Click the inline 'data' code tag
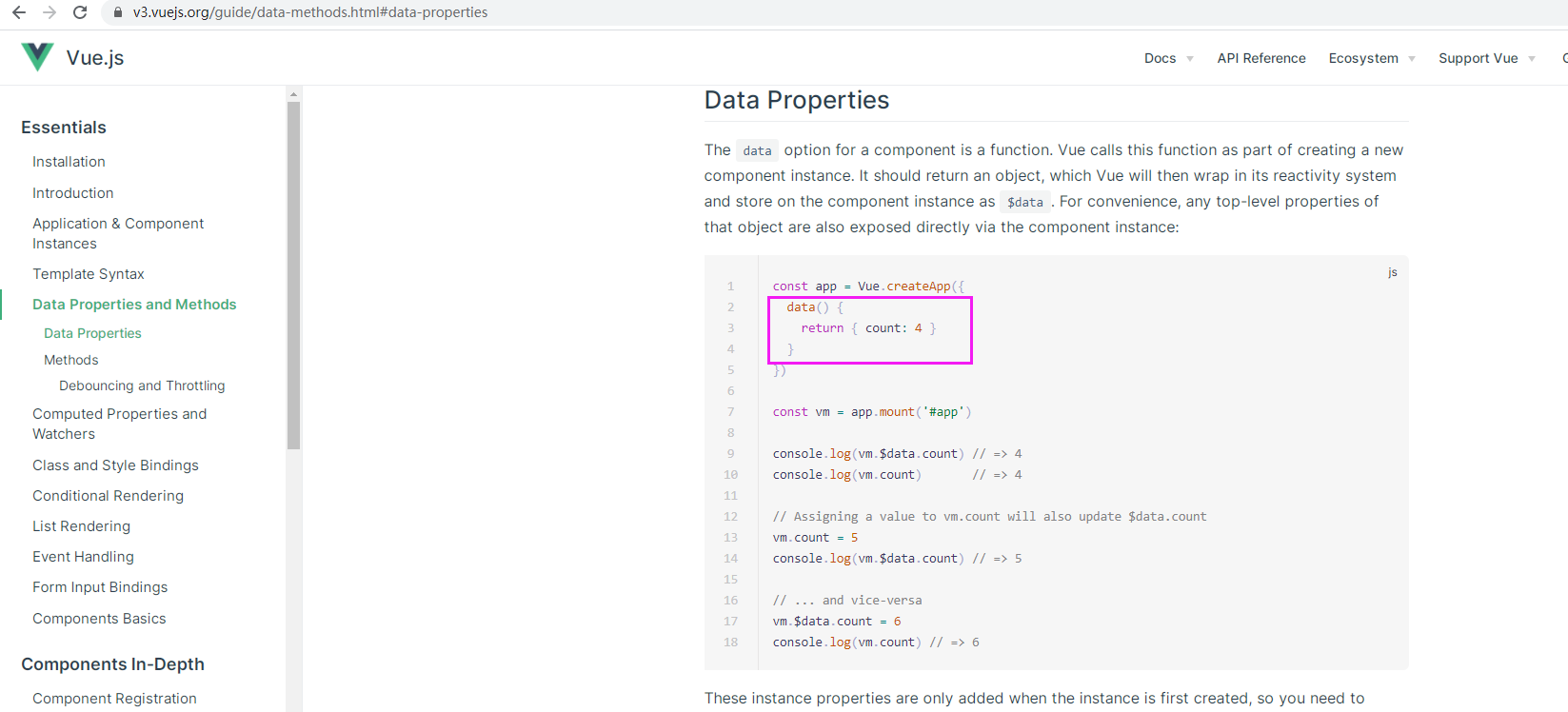Image resolution: width=1568 pixels, height=712 pixels. [757, 150]
